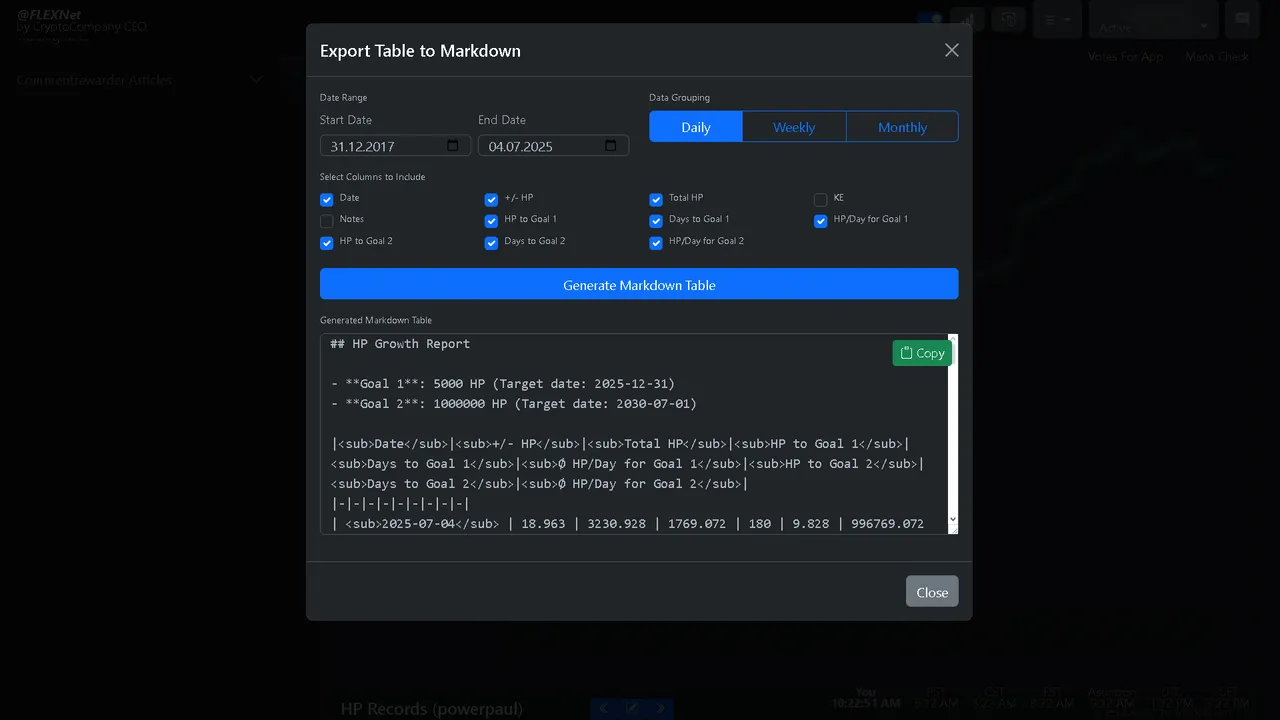Toggle the HP/Day for Goal 1 checkbox
Viewport: 1280px width, 720px height.
click(821, 221)
